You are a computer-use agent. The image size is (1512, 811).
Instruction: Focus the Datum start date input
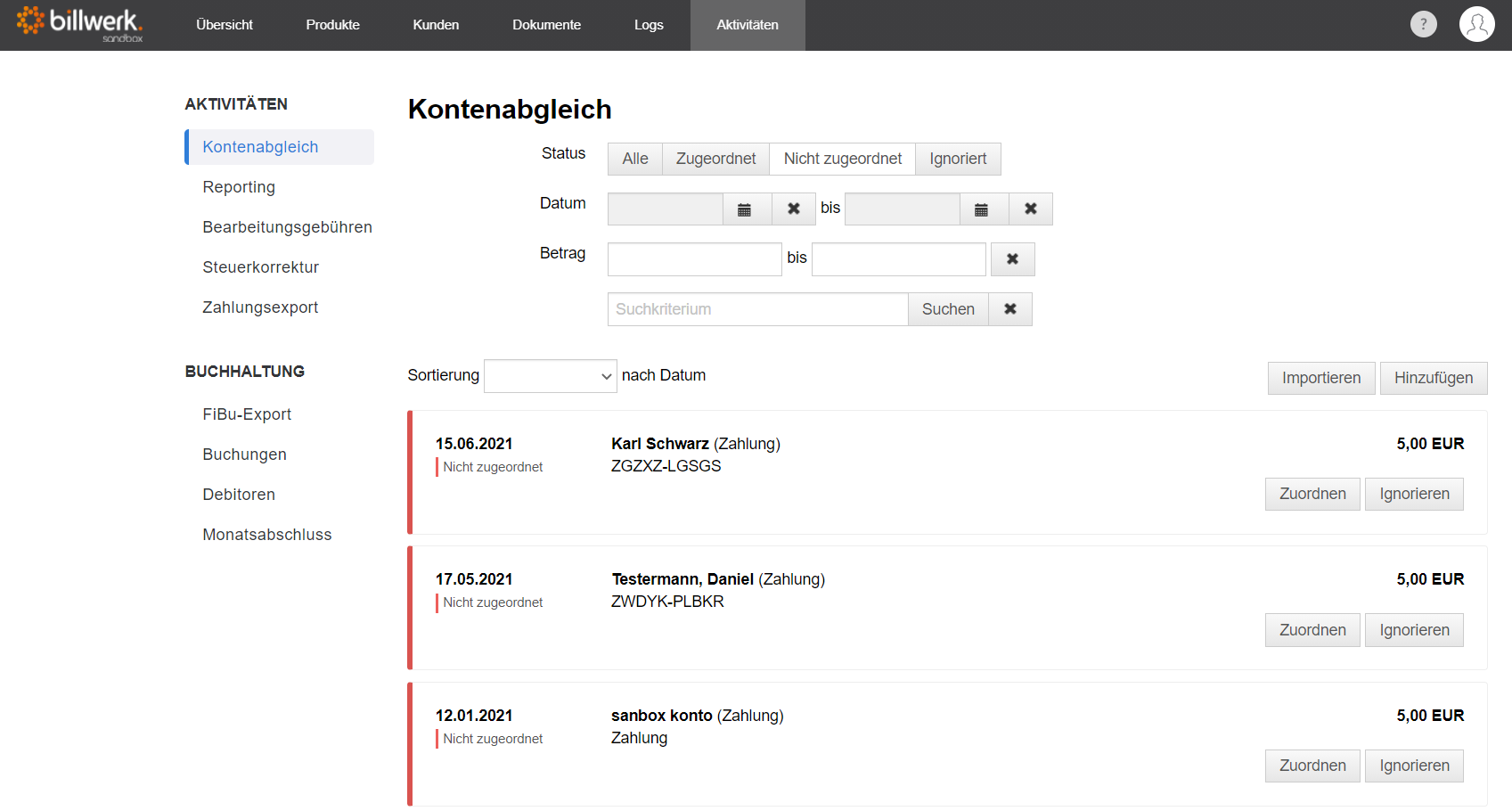666,209
